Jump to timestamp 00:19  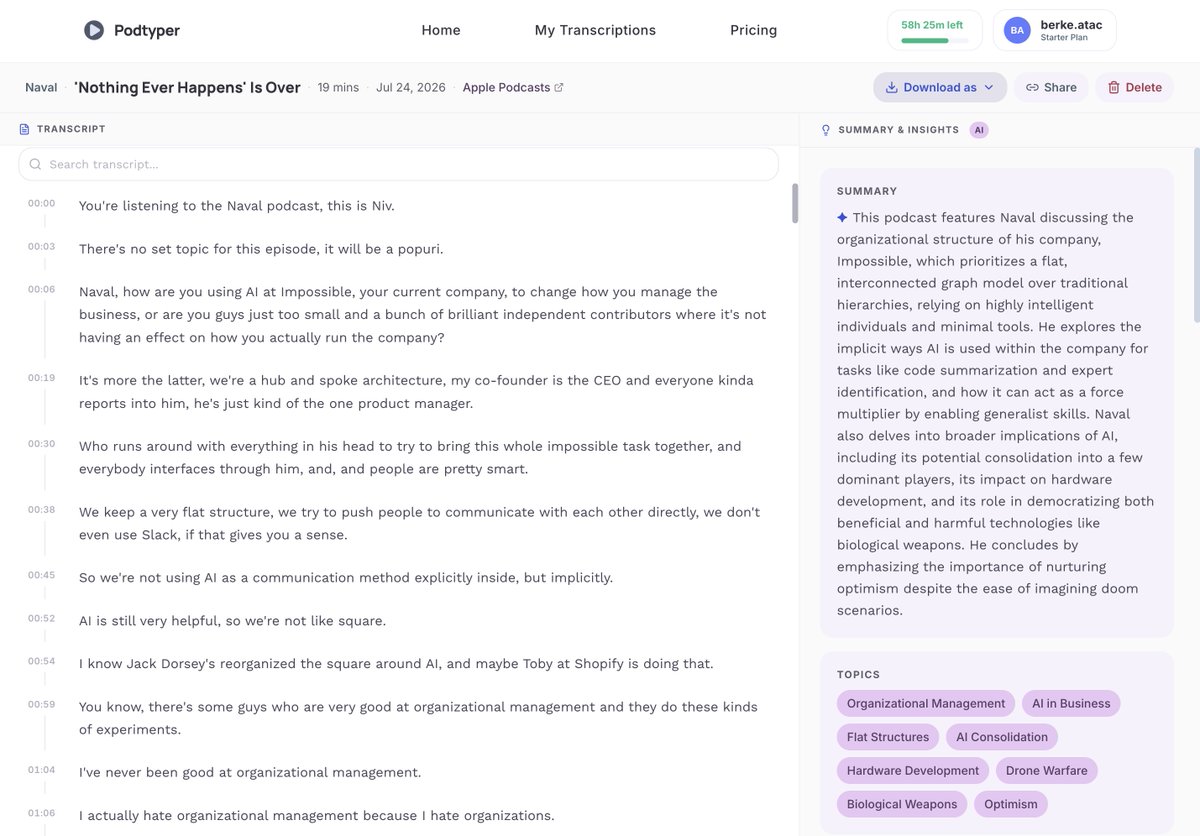[x=41, y=379]
